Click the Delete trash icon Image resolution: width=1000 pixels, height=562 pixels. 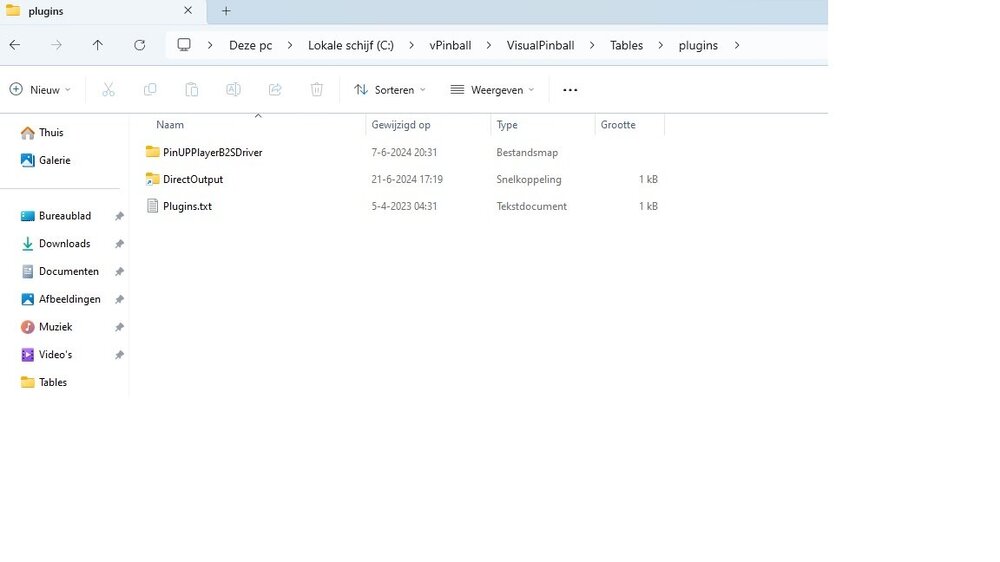[x=316, y=90]
